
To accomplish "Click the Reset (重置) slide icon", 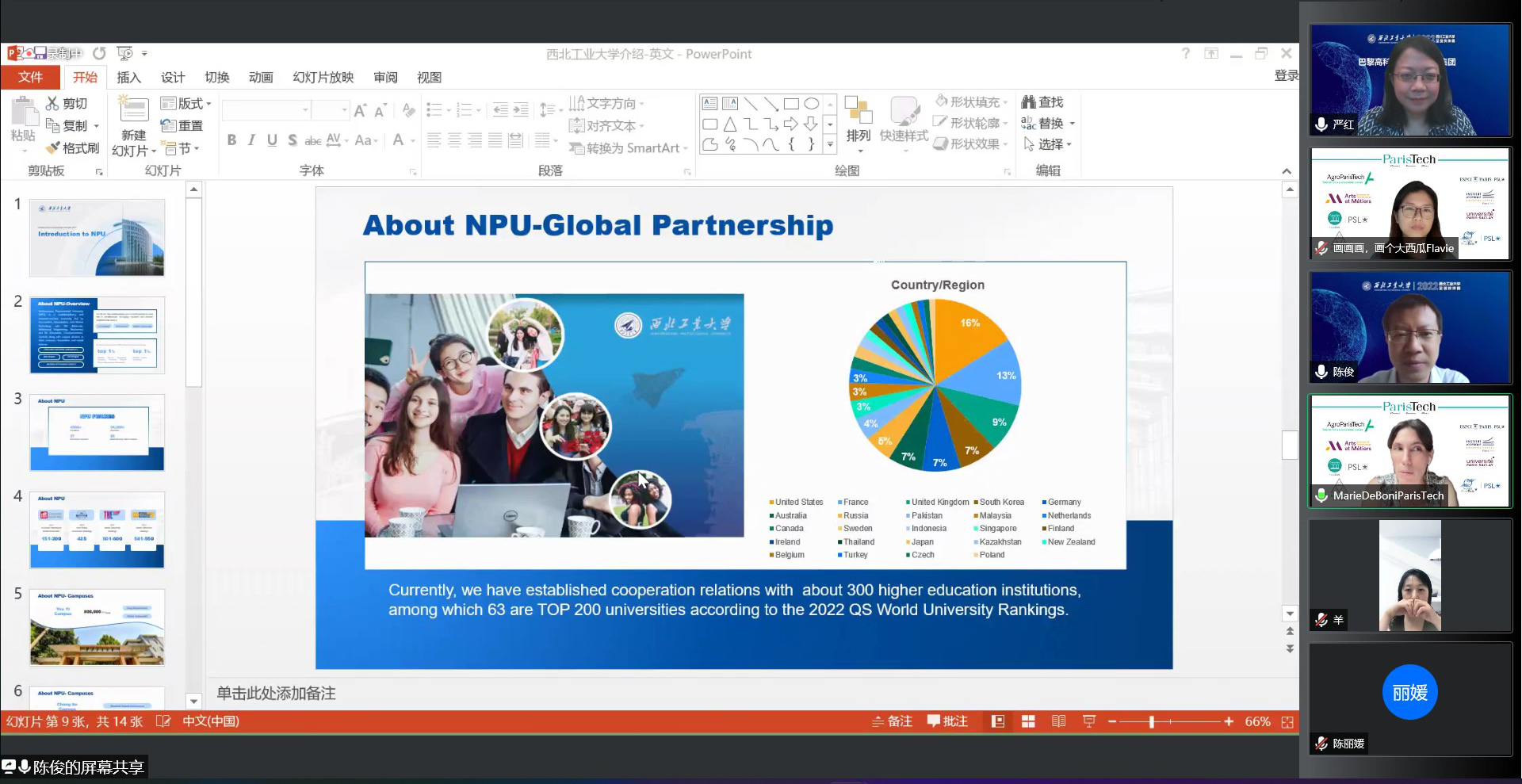I will [168, 125].
